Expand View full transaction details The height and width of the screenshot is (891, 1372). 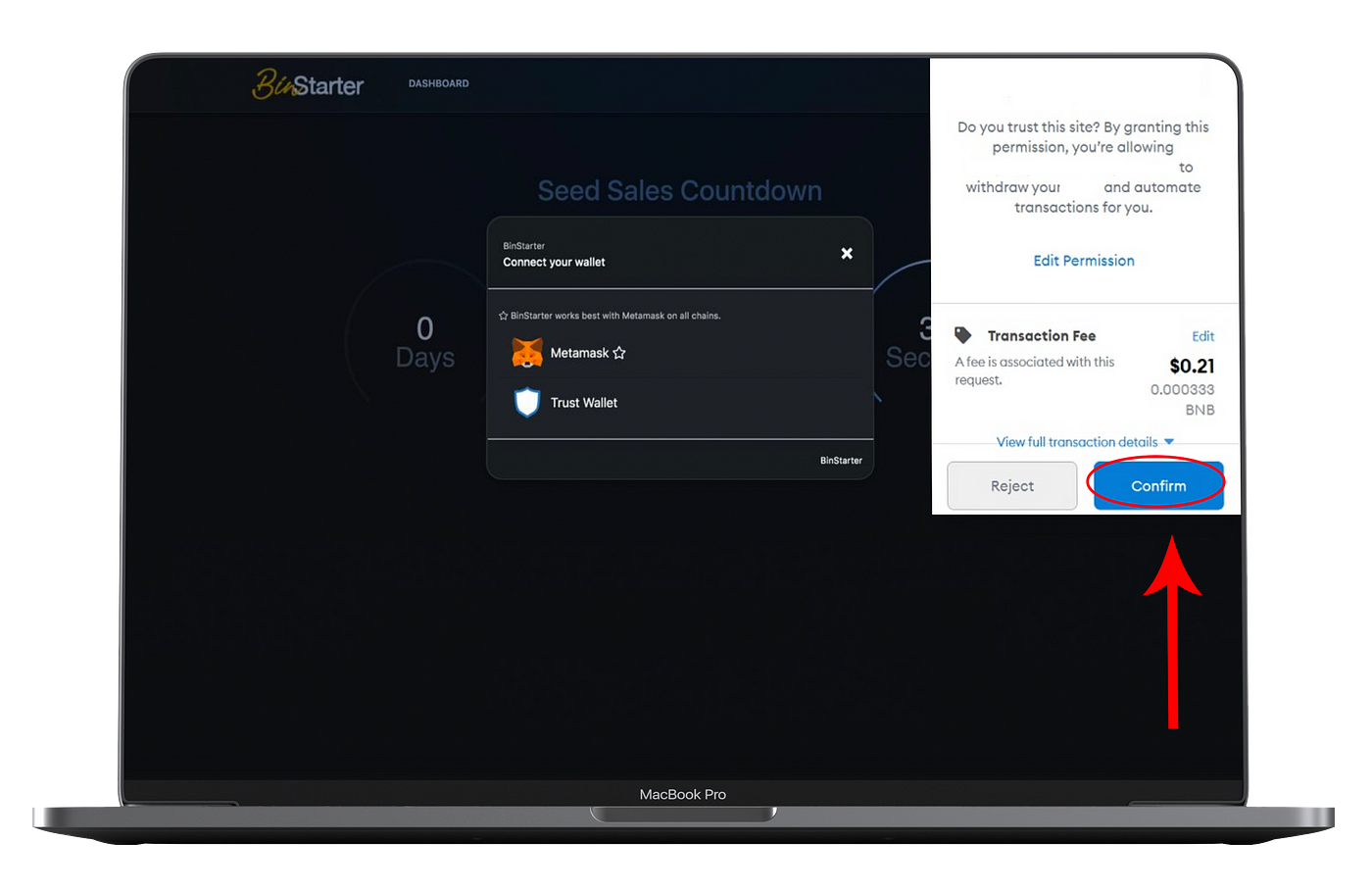[x=1085, y=442]
